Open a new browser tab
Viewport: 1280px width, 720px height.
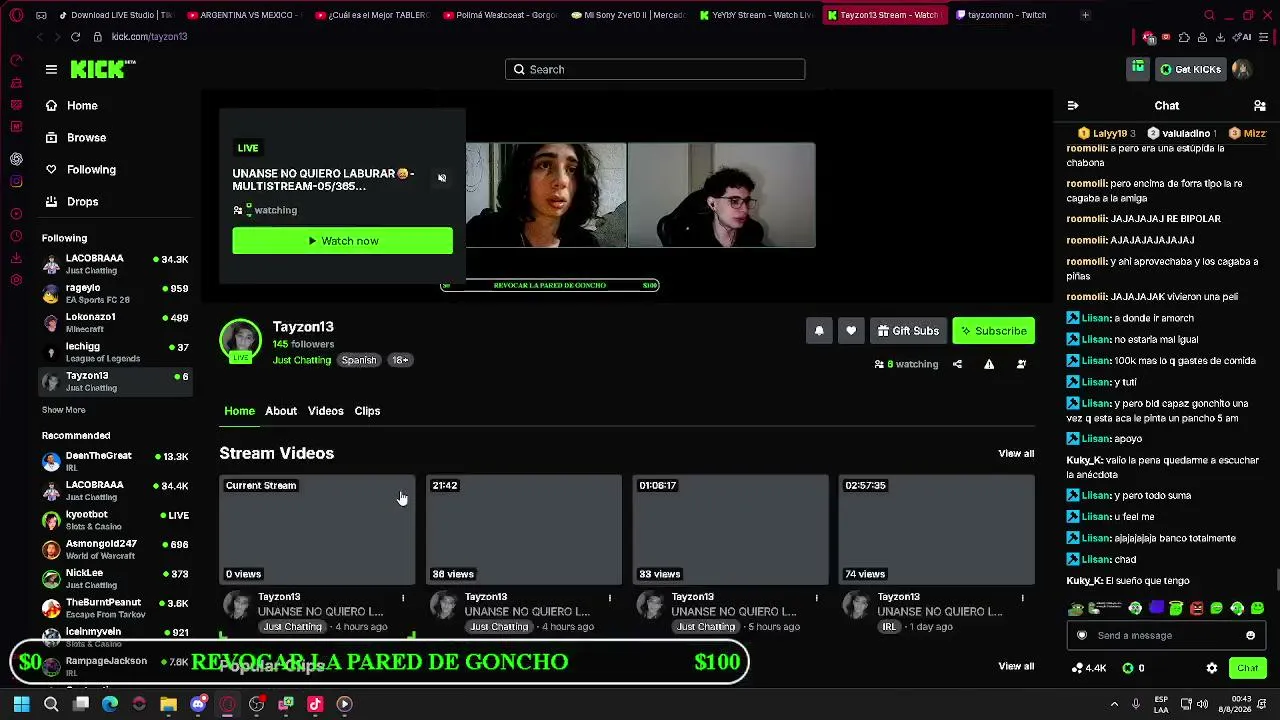point(1086,15)
